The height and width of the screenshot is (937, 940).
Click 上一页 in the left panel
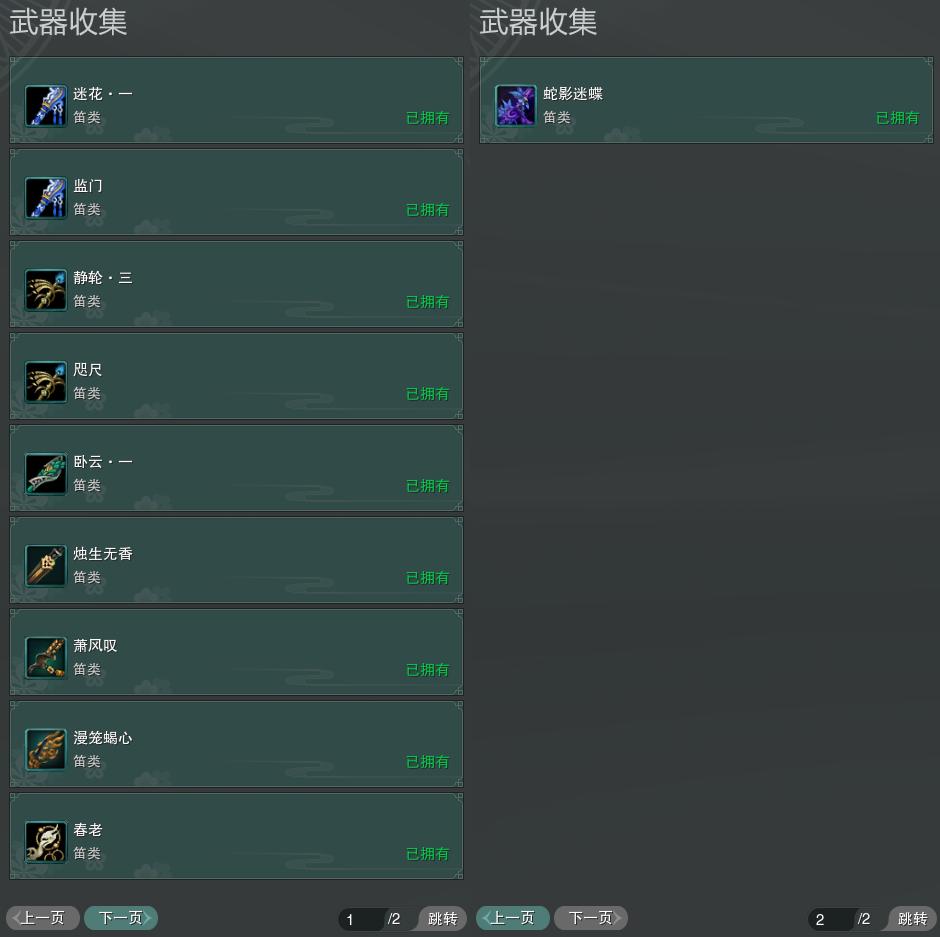tap(43, 918)
